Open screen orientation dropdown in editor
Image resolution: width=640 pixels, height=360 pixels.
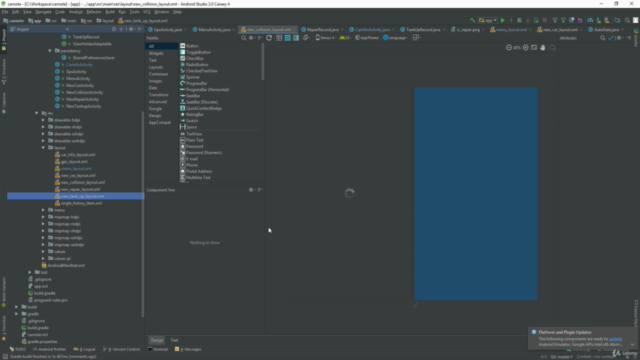(307, 38)
